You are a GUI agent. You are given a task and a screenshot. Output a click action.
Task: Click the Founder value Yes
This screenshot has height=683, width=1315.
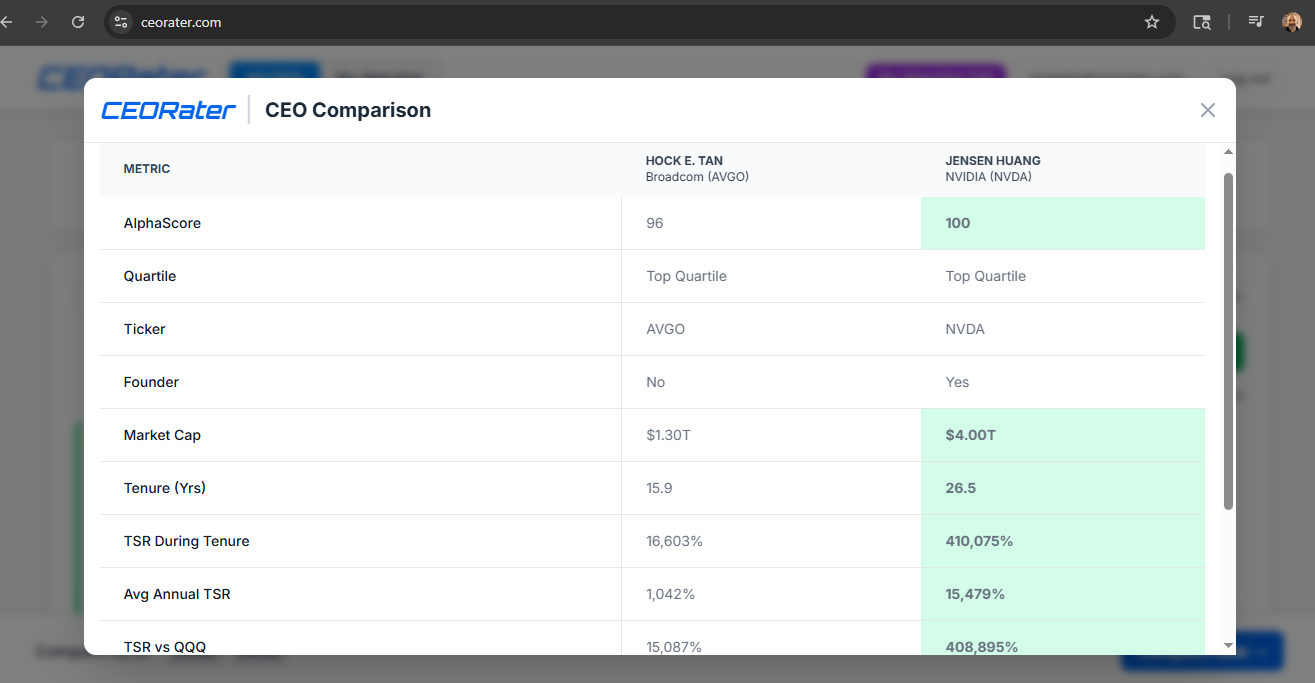click(x=958, y=382)
